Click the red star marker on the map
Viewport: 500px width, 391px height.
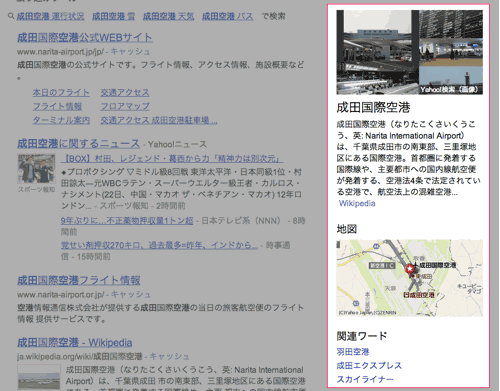[410, 269]
